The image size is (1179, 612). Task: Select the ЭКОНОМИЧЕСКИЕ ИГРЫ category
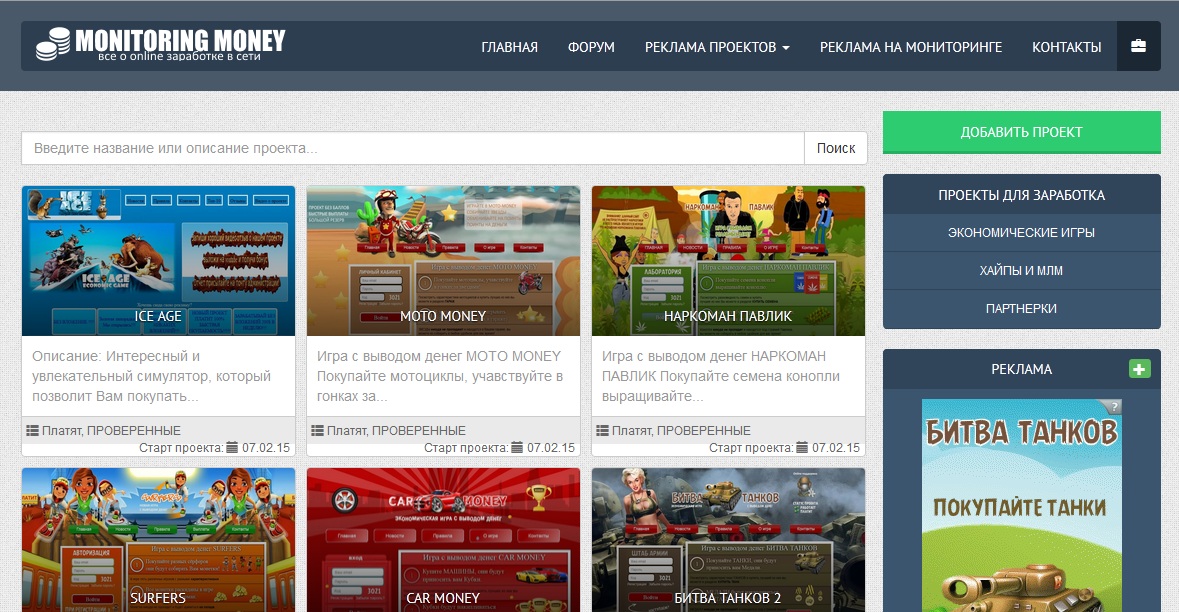[1021, 232]
